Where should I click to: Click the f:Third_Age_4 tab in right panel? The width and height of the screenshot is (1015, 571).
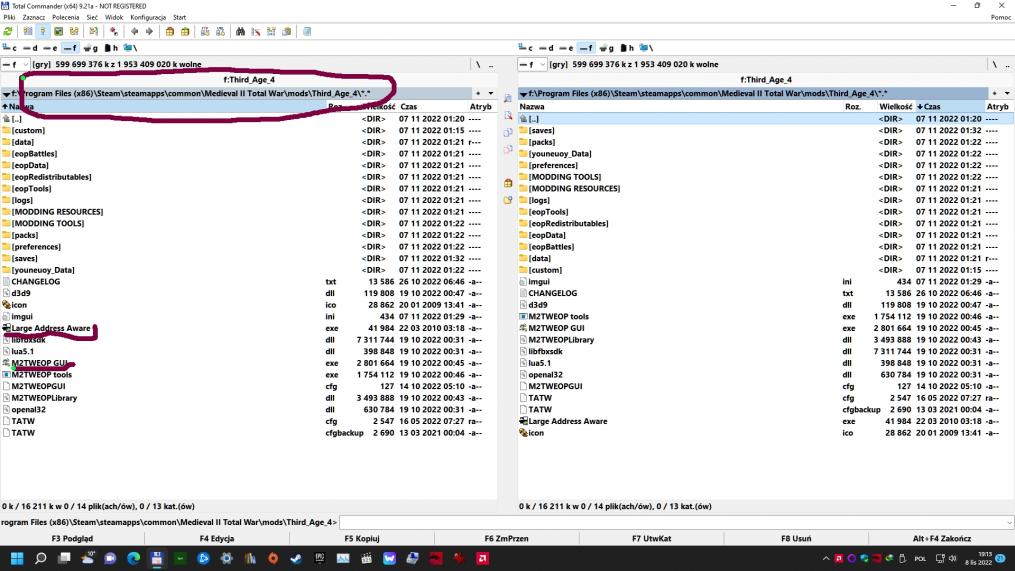pyautogui.click(x=765, y=80)
